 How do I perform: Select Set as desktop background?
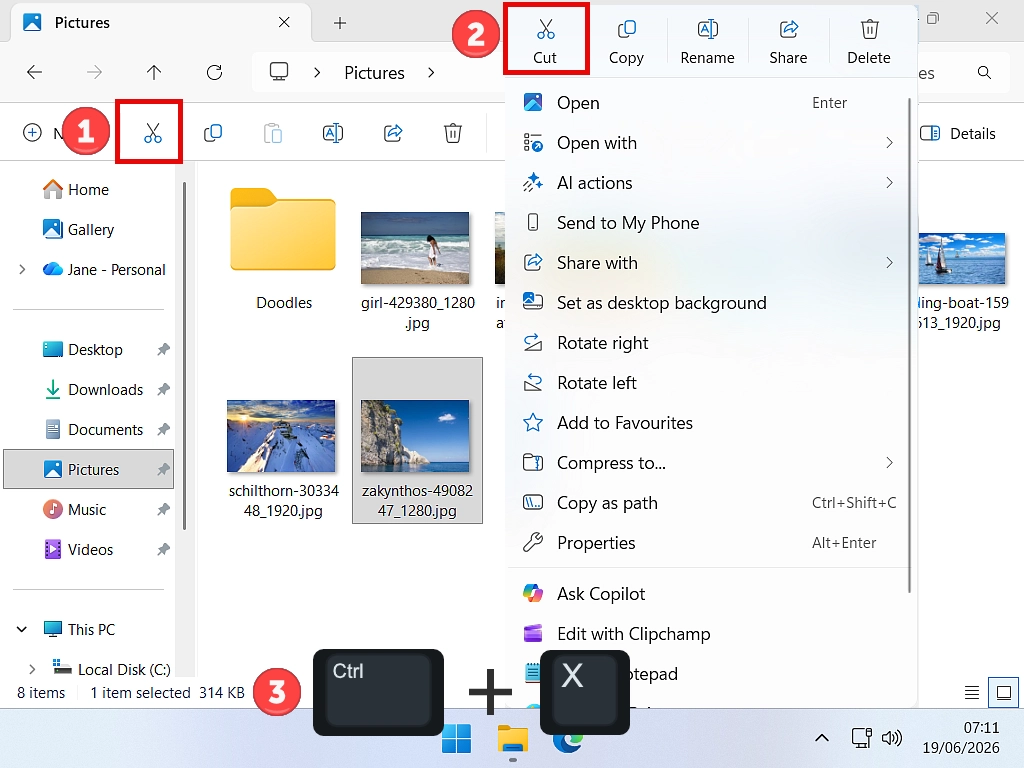click(x=708, y=303)
